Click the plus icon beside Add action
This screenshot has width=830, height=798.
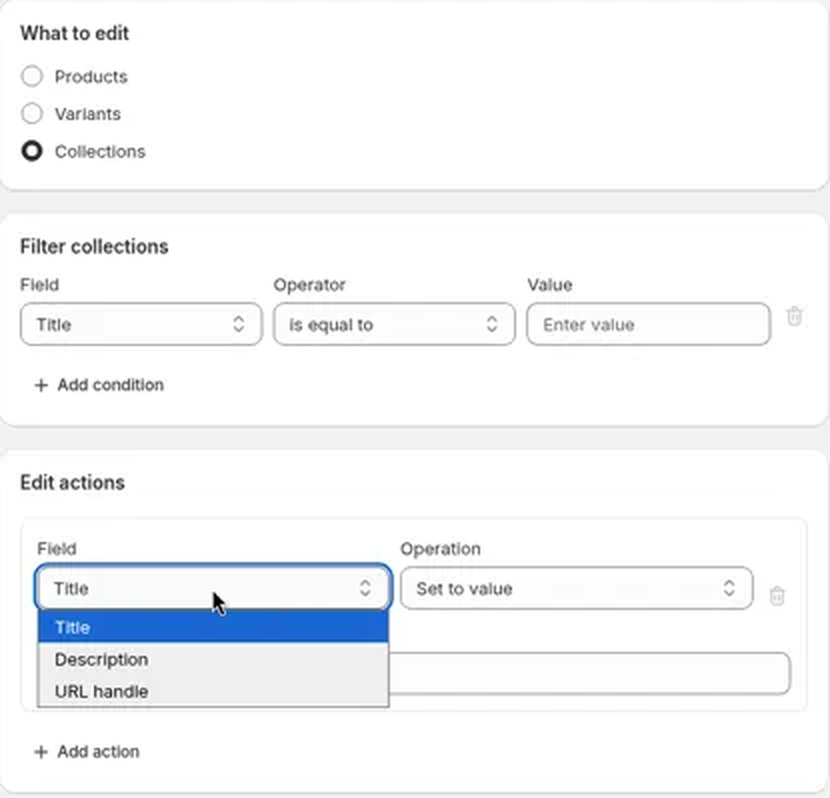pyautogui.click(x=41, y=752)
